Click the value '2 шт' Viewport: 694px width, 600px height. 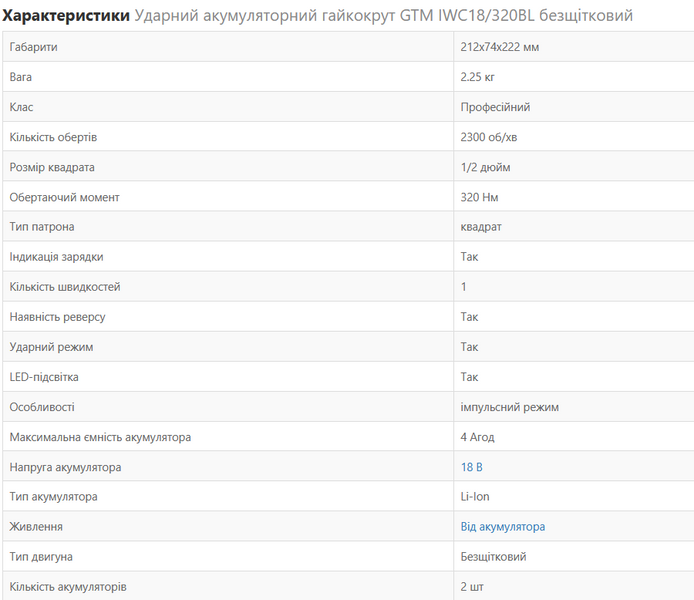(x=472, y=587)
